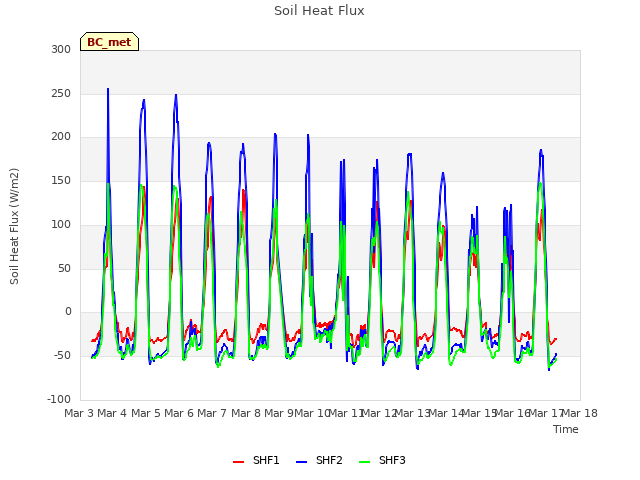
Task: Toggle the SHF2 legend entry
Action: [x=319, y=460]
